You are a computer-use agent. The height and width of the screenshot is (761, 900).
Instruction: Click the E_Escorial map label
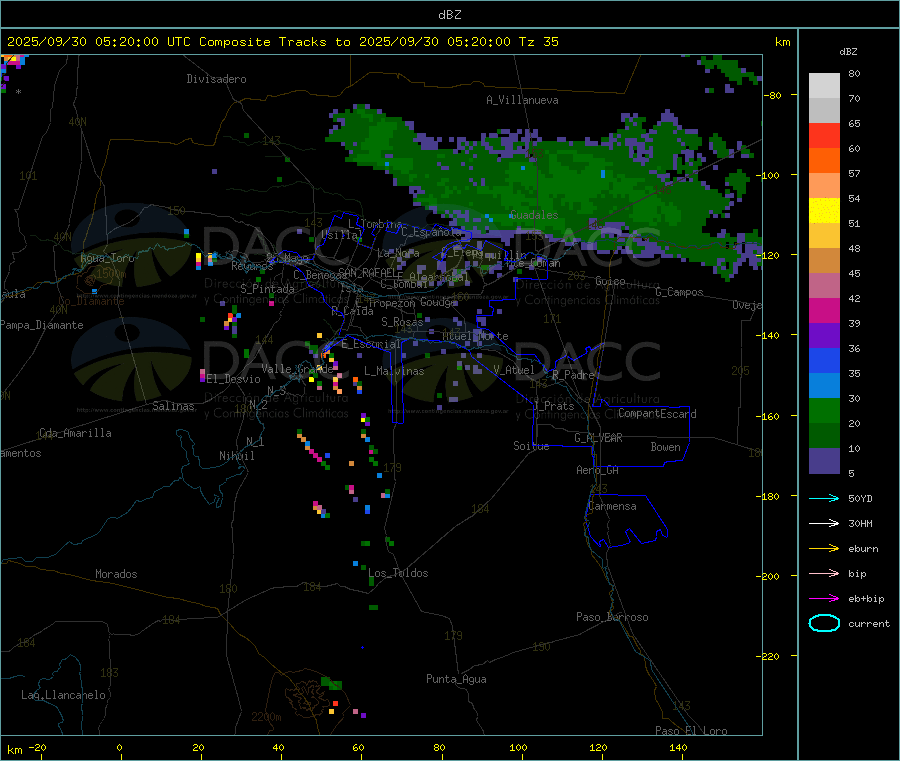[x=371, y=344]
